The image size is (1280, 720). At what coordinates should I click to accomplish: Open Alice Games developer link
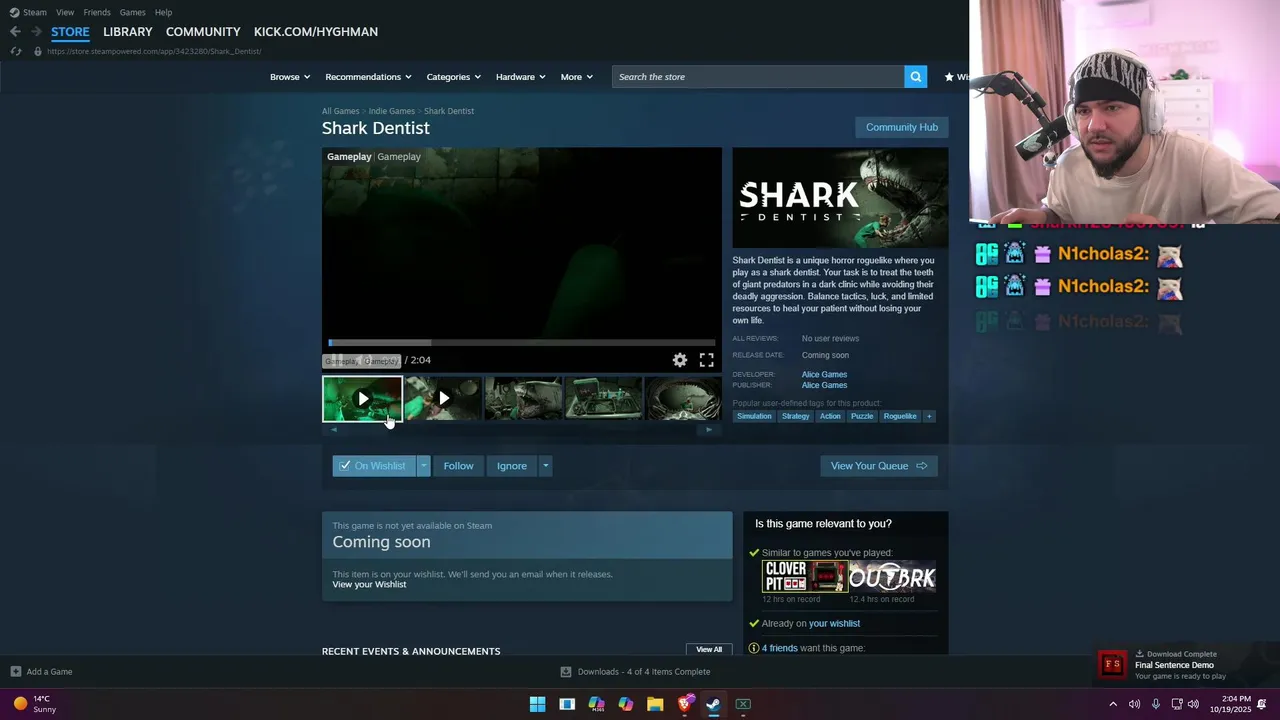click(x=824, y=374)
